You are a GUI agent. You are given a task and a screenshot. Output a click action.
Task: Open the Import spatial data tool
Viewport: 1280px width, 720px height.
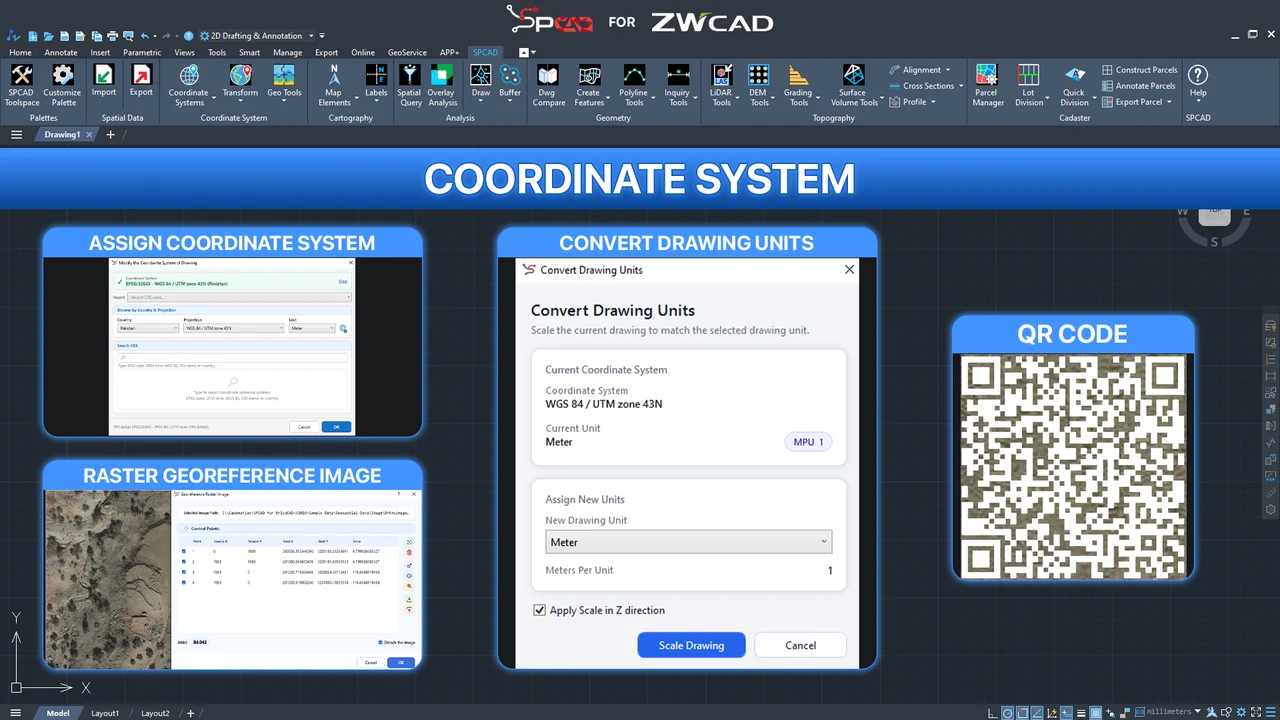tap(104, 81)
